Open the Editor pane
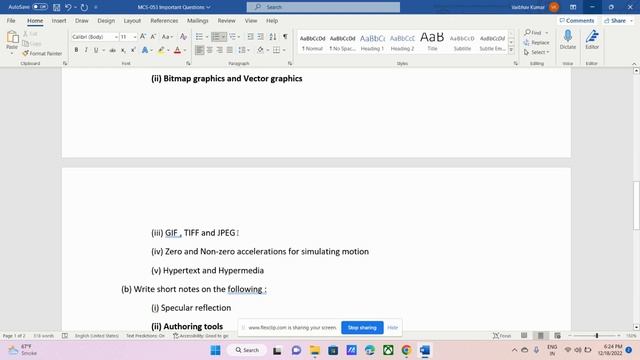The width and height of the screenshot is (640, 360). (x=592, y=40)
